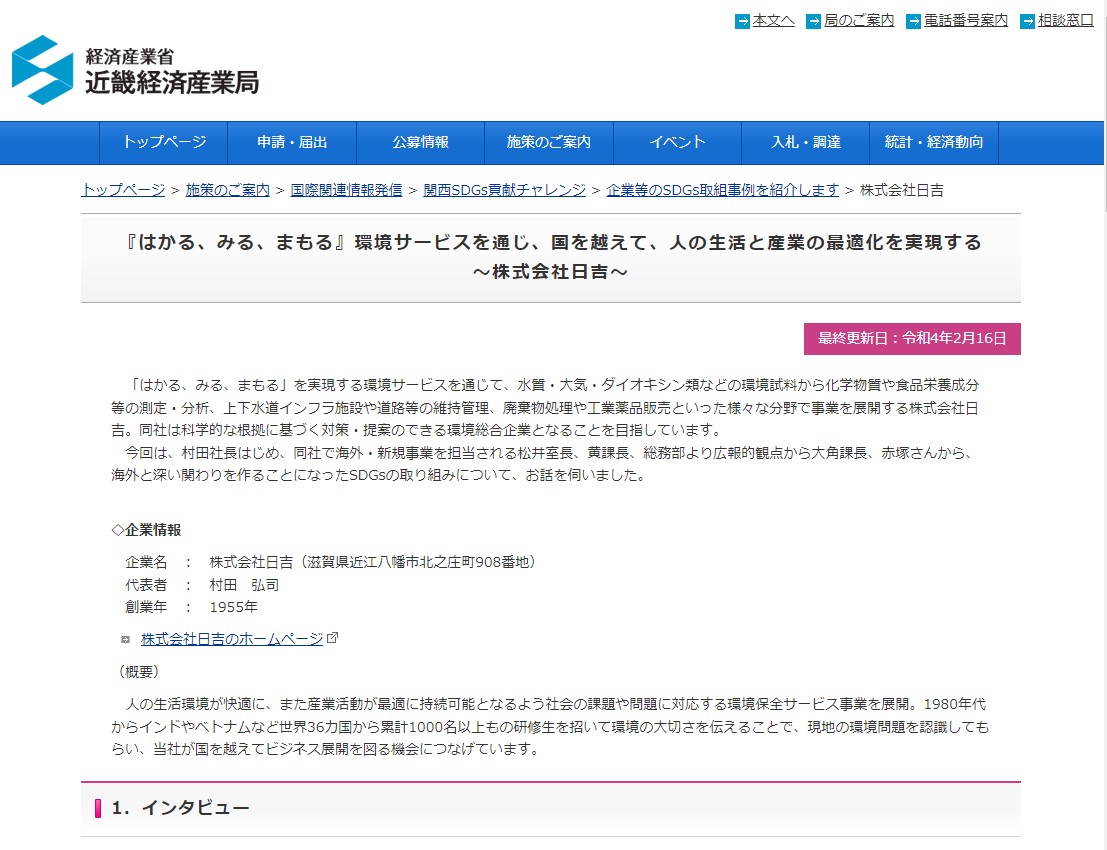Open 統計・経済動向 navigation item
1107x850 pixels.
(934, 143)
